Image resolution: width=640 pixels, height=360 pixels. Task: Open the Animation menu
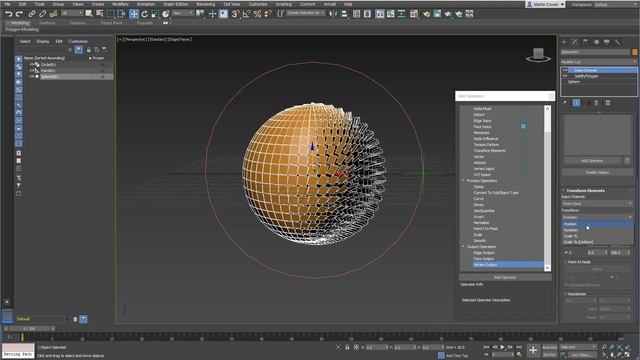click(145, 4)
